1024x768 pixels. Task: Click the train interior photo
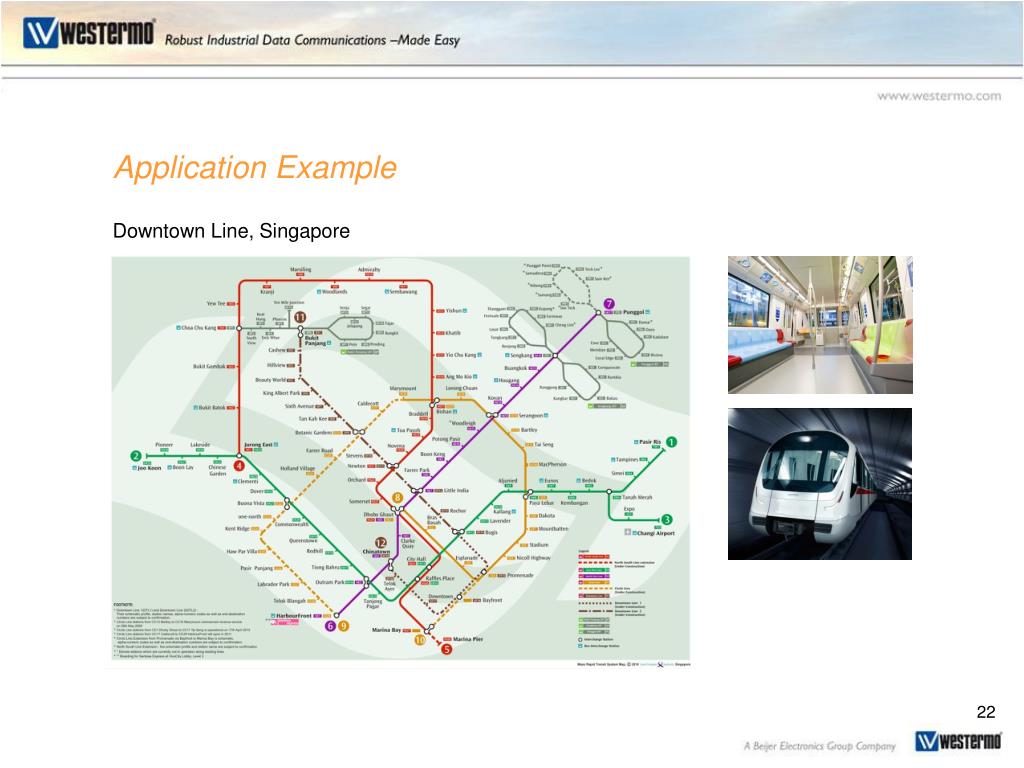point(820,325)
